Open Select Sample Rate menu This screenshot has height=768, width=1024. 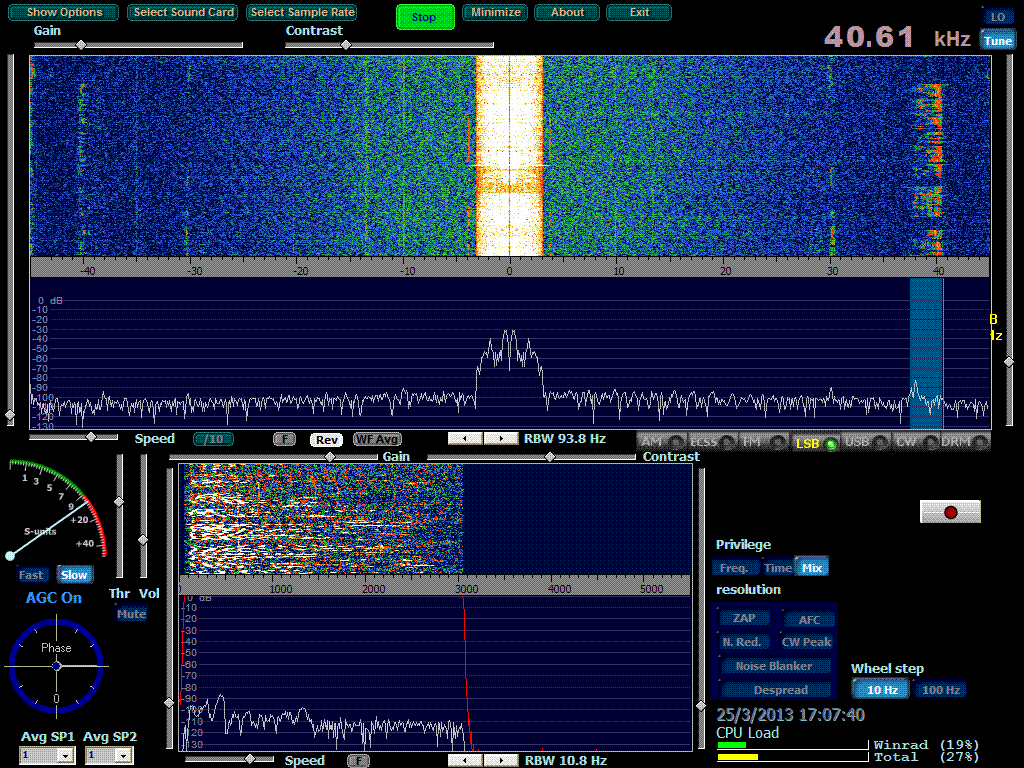point(302,13)
